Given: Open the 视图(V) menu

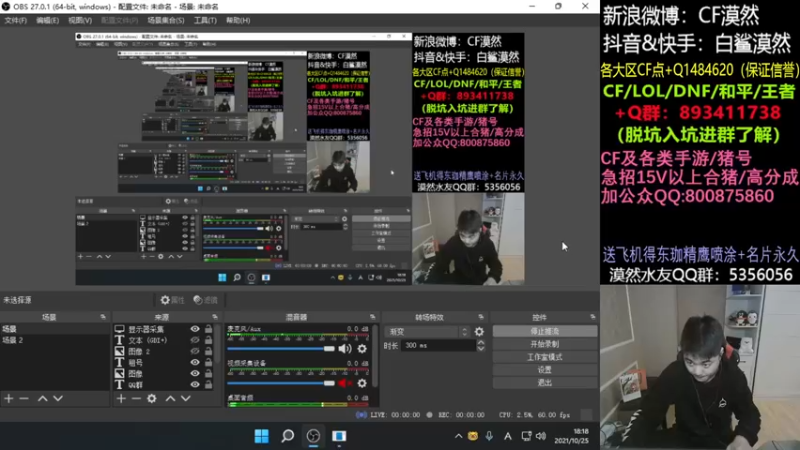Looking at the screenshot, I should click(80, 20).
